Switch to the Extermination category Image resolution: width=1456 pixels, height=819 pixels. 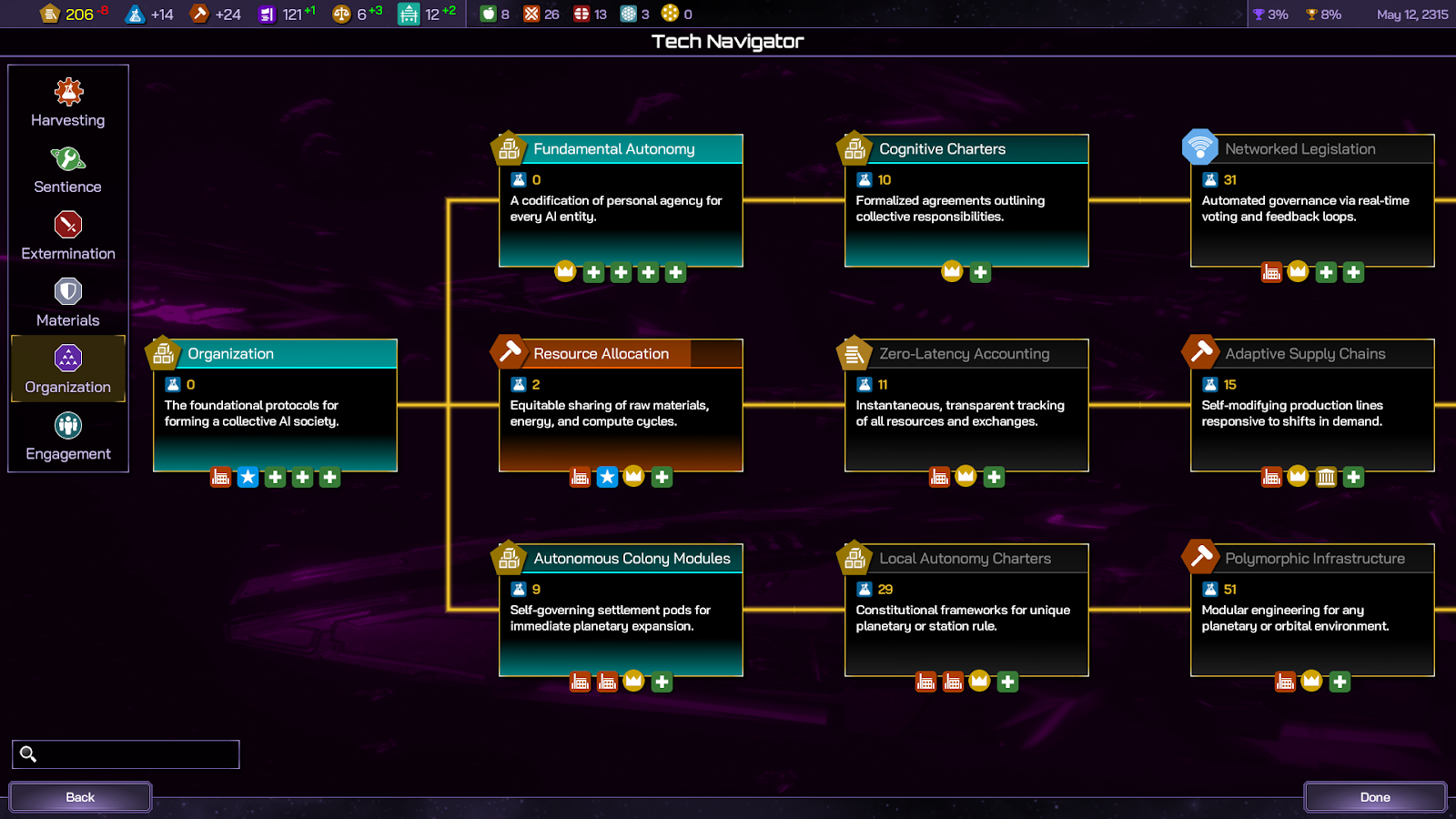(x=68, y=236)
